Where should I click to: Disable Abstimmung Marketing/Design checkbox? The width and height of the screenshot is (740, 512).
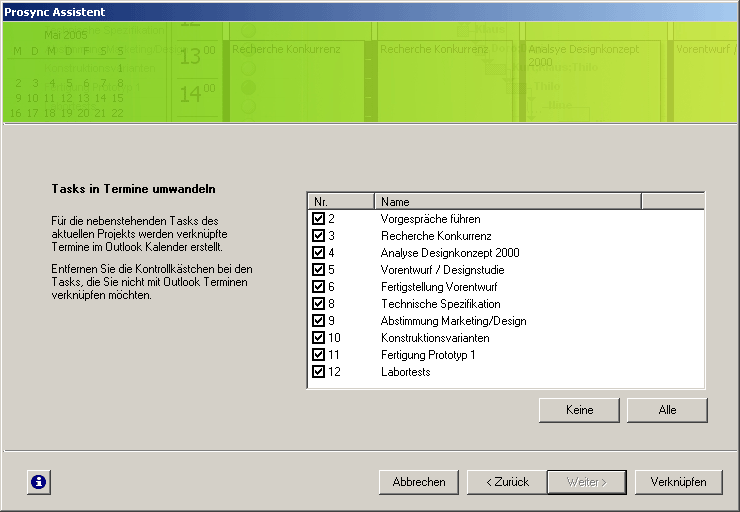pyautogui.click(x=318, y=321)
